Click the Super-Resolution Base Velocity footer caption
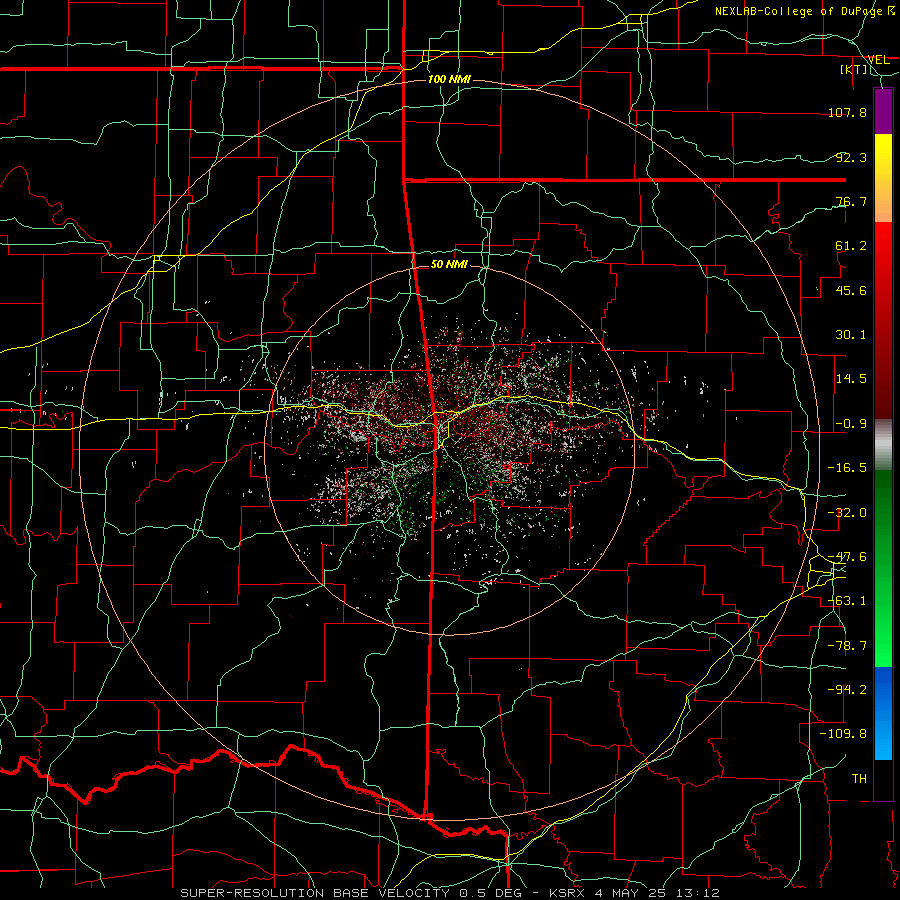900x900 pixels. point(449,893)
